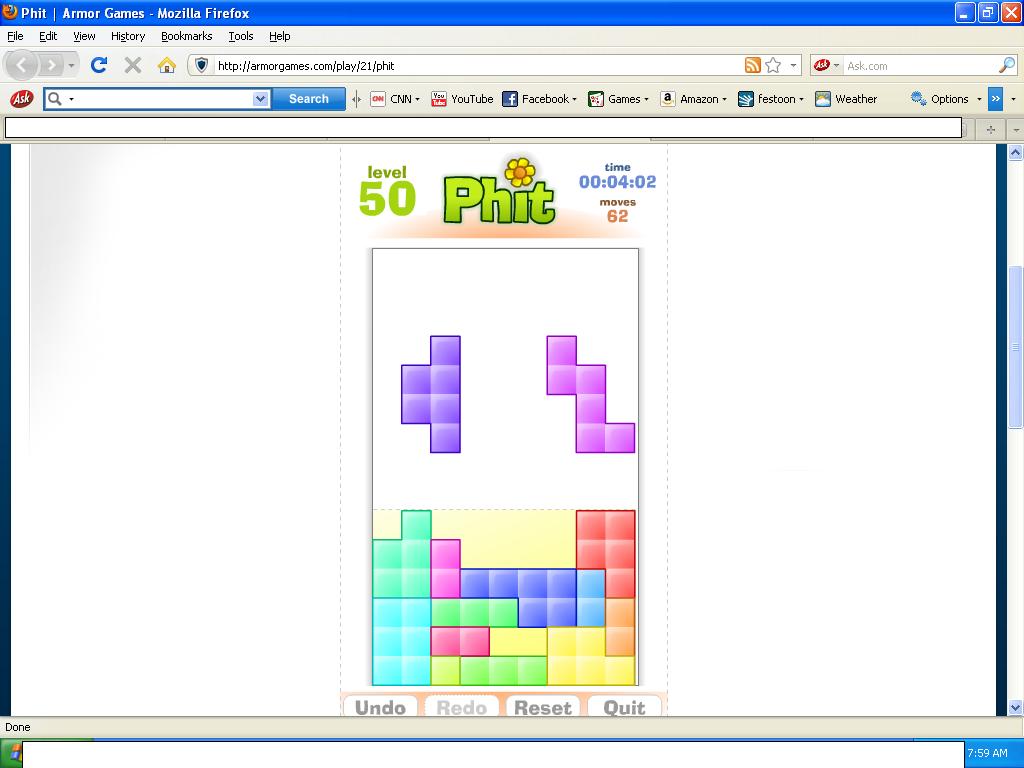Click the search magnifier in Ask.com box

coord(1006,65)
